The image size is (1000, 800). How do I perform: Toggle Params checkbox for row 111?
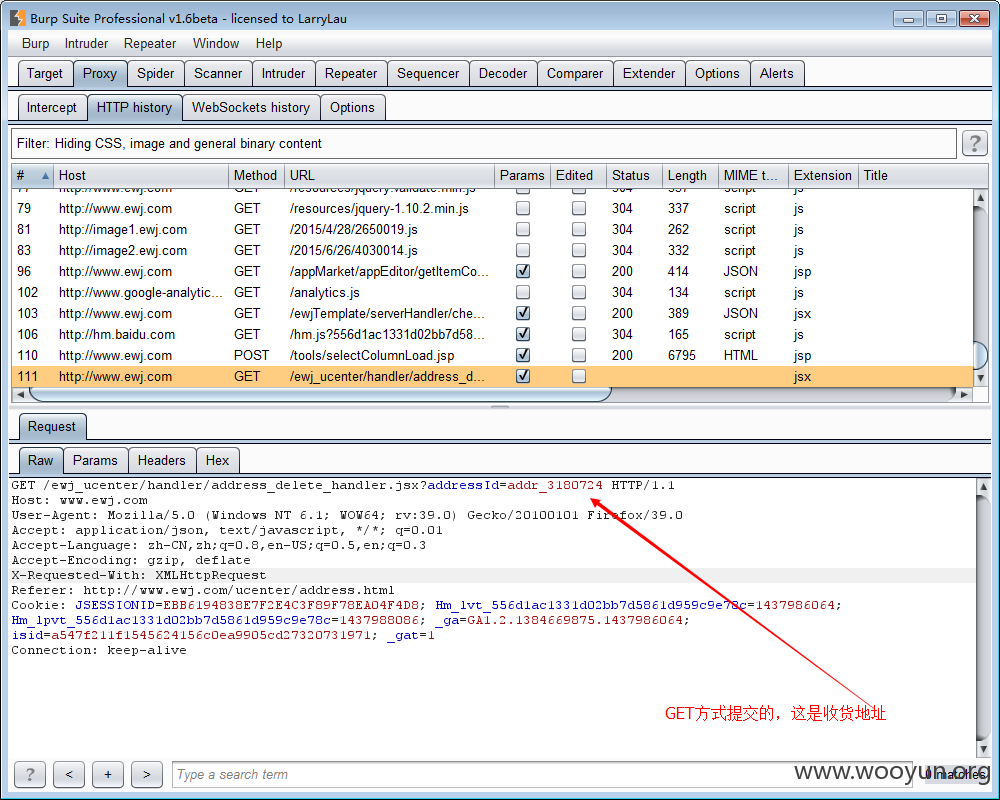(523, 376)
